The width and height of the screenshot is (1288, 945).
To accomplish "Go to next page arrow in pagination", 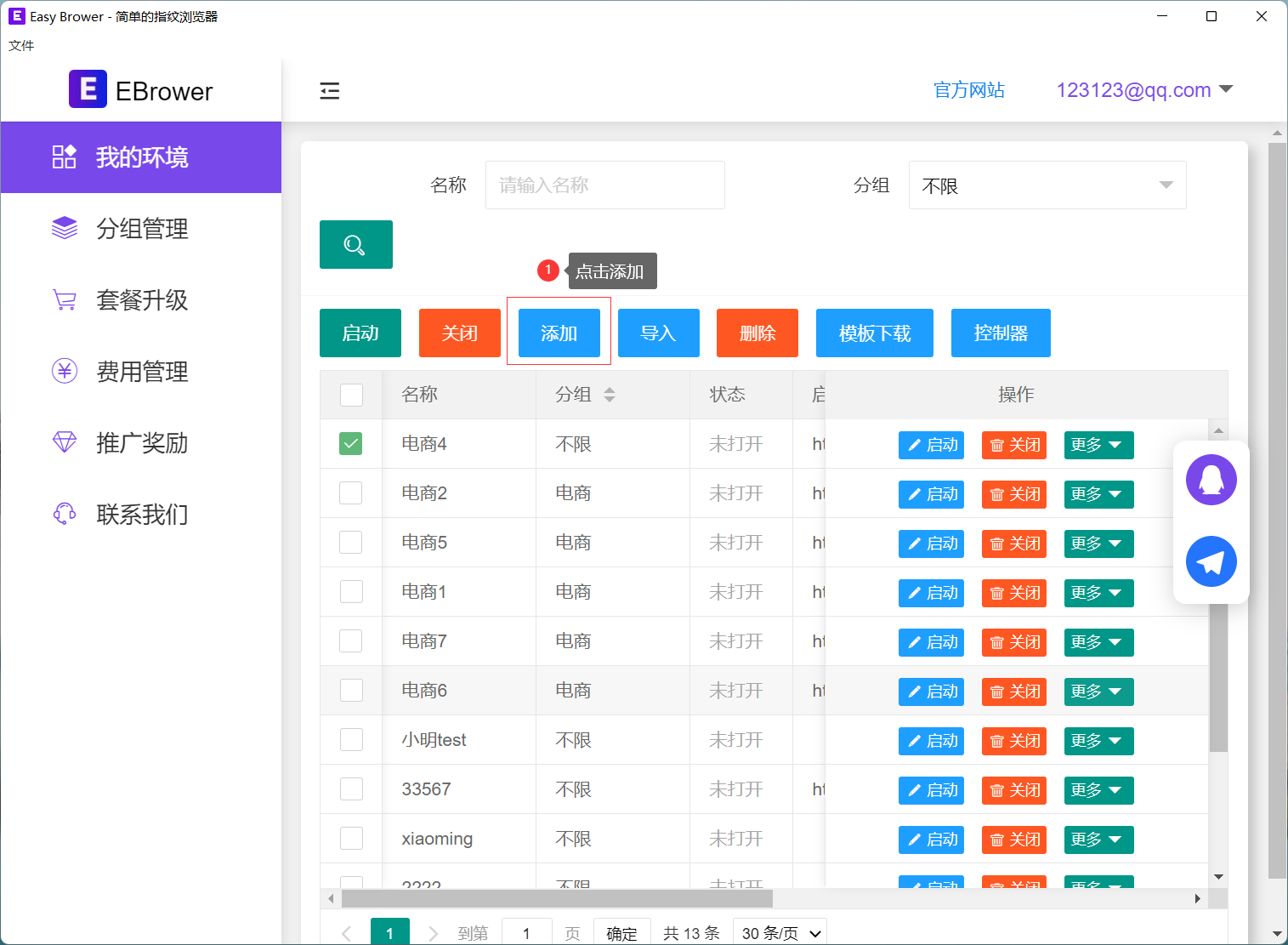I will coord(433,933).
